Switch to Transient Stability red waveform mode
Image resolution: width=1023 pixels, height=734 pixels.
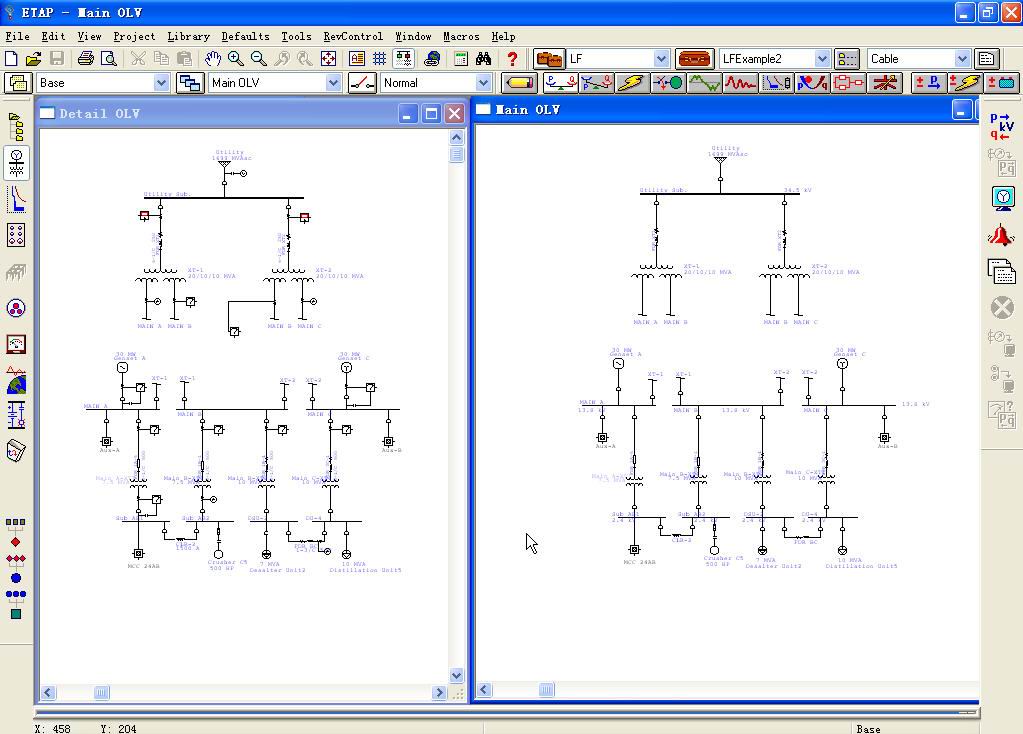pos(741,83)
